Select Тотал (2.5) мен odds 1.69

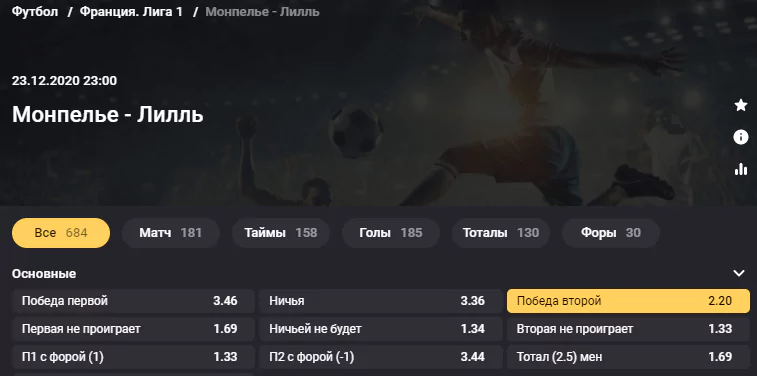pyautogui.click(x=628, y=357)
